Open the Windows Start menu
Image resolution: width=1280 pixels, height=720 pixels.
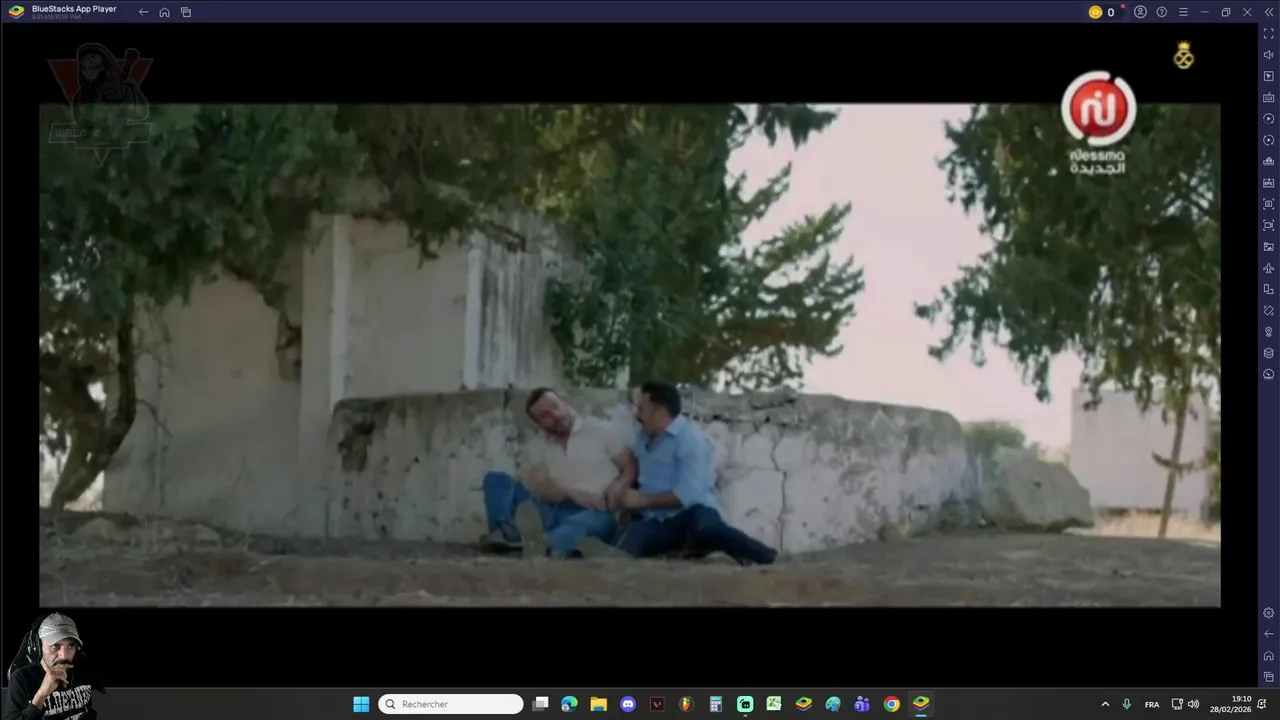(361, 704)
